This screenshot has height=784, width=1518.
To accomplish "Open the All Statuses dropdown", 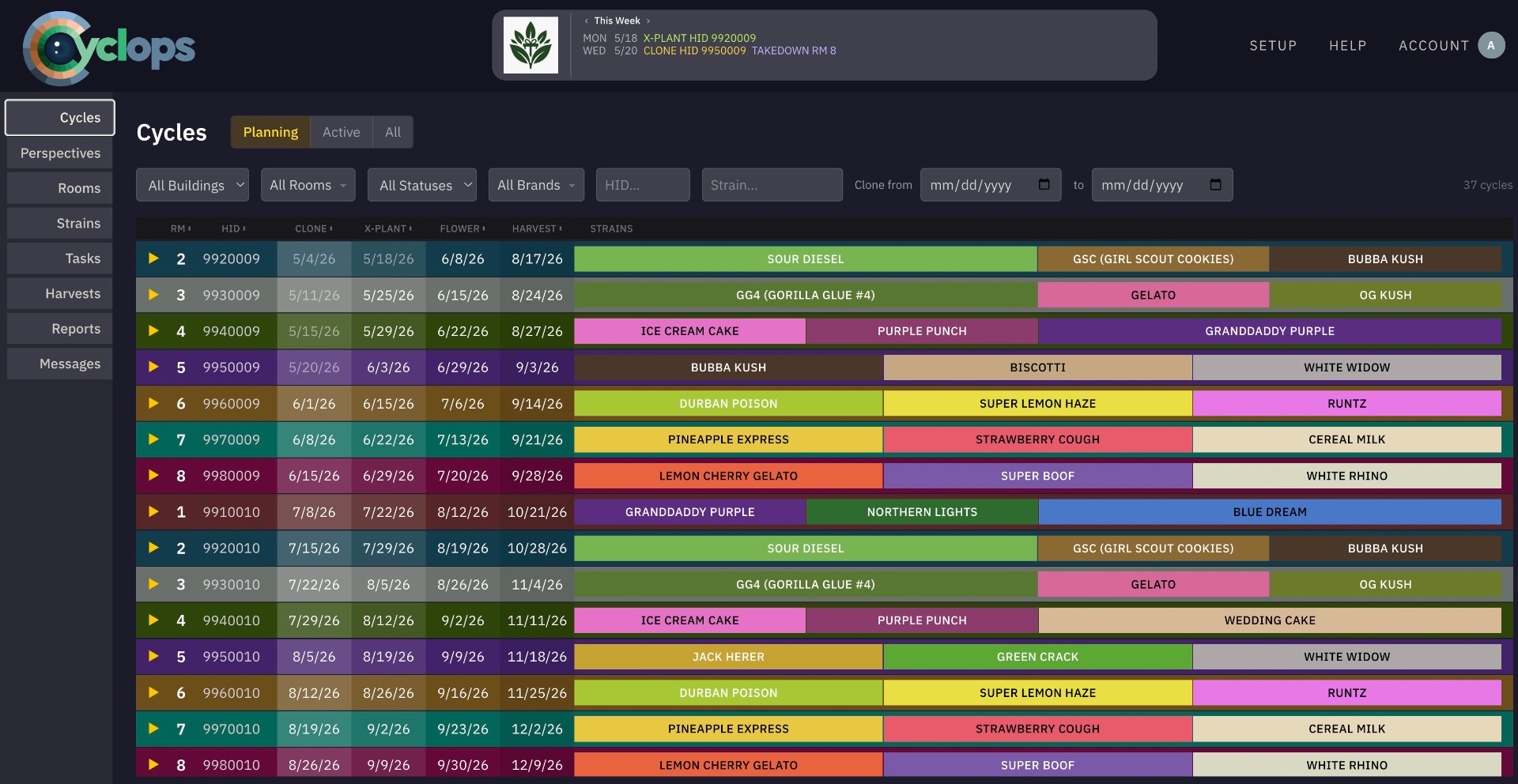I will coord(422,185).
